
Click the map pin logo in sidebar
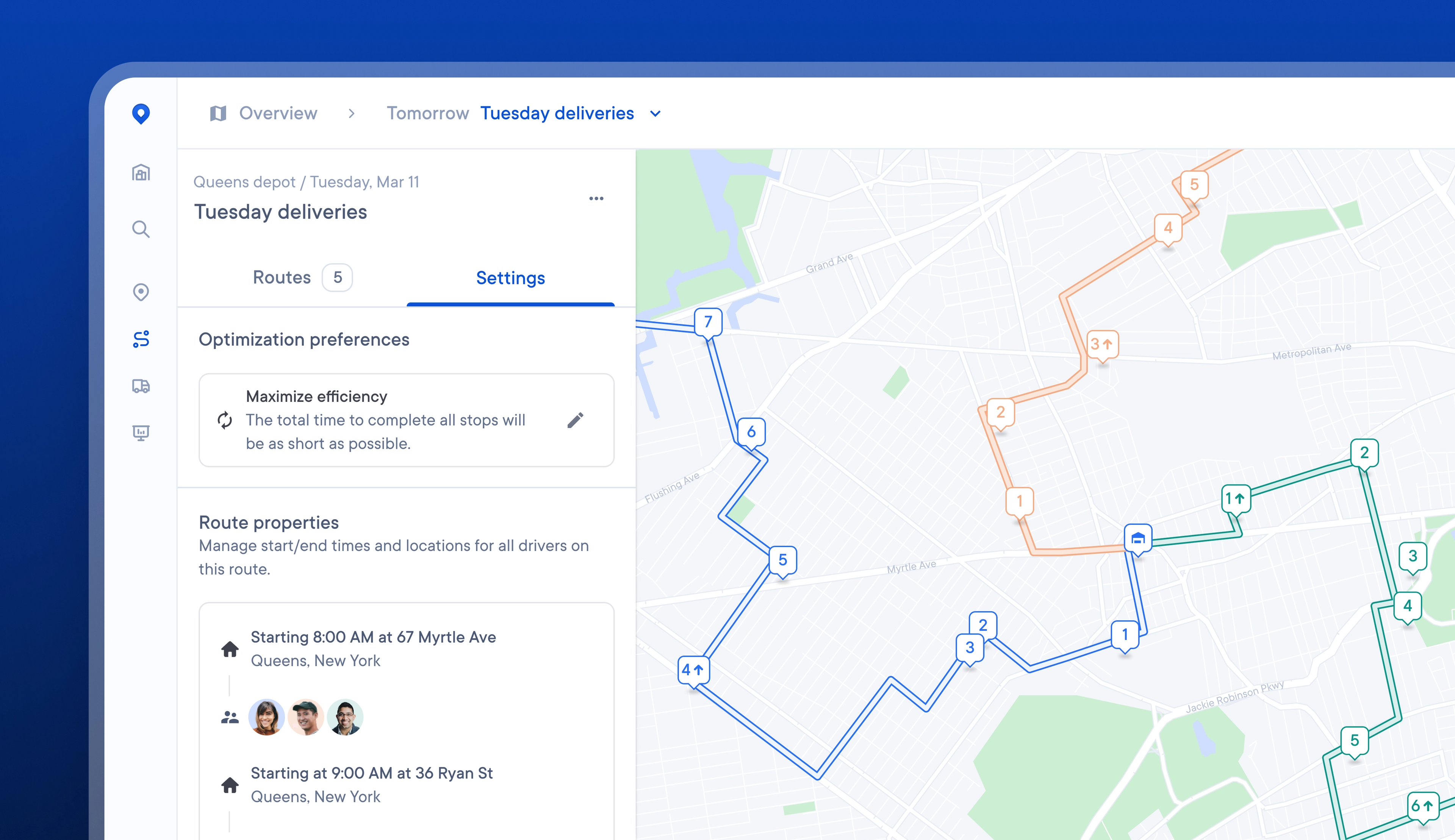141,113
